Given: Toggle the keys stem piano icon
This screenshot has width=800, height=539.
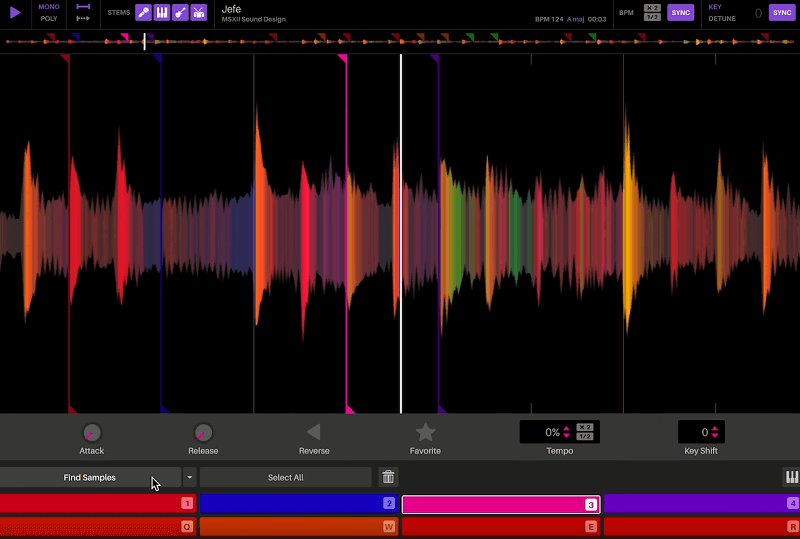Looking at the screenshot, I should coord(161,13).
